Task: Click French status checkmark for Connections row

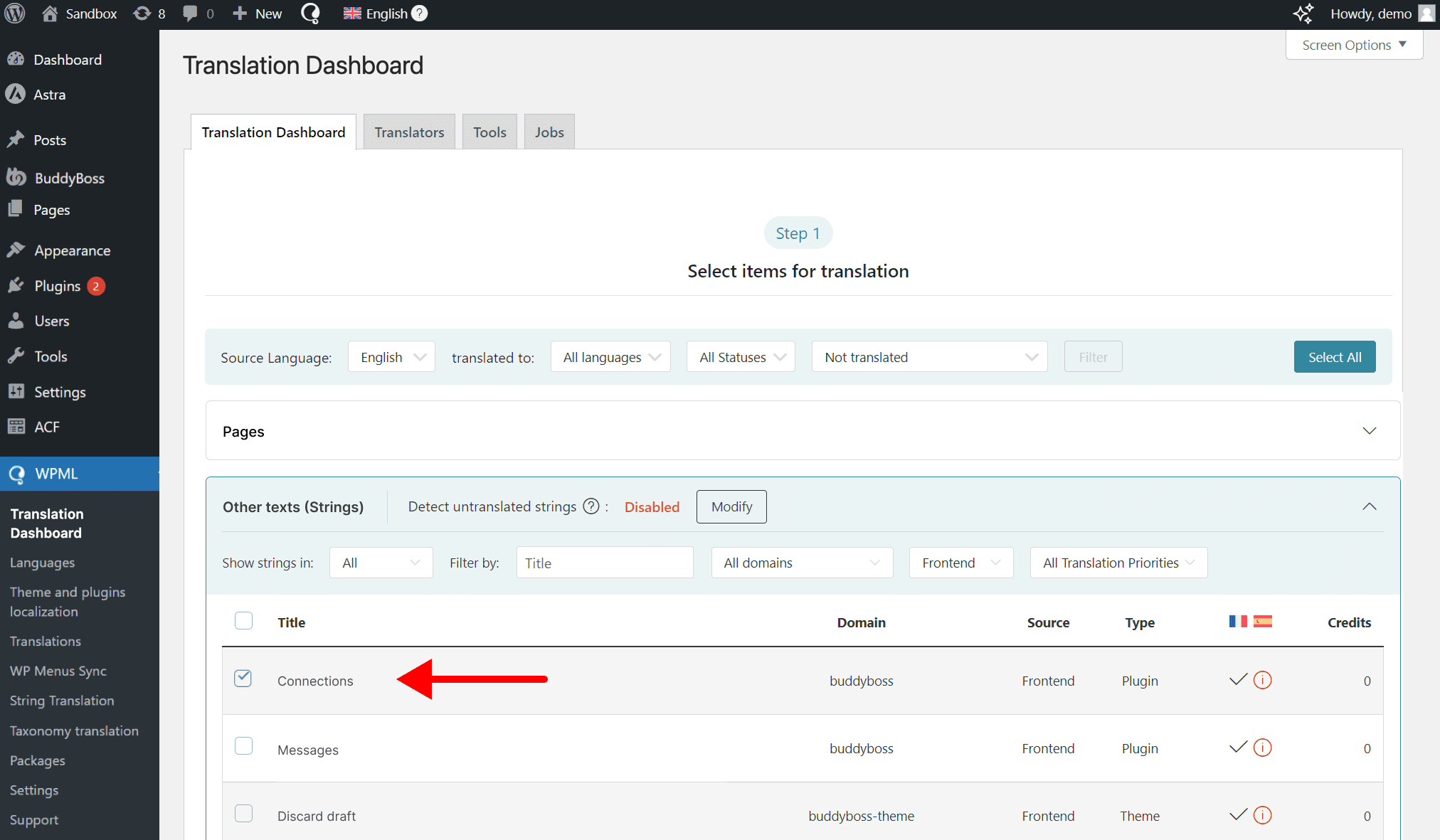Action: tap(1238, 680)
